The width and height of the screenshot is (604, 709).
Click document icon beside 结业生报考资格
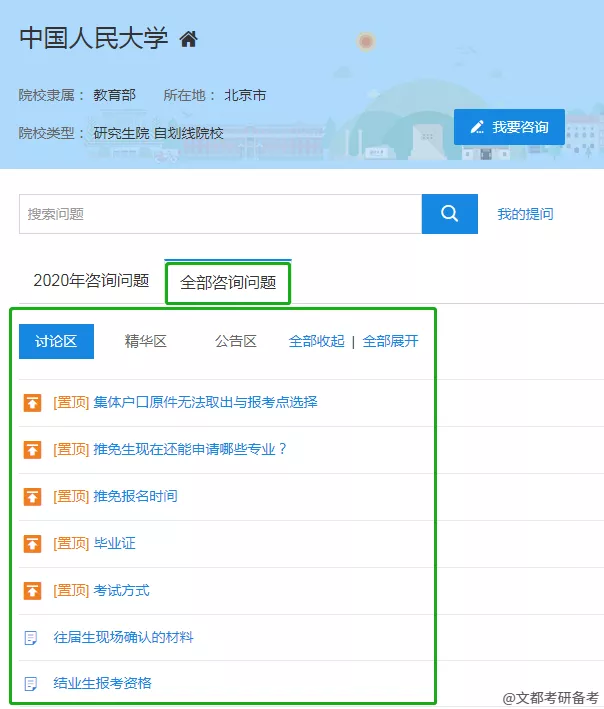[x=31, y=684]
